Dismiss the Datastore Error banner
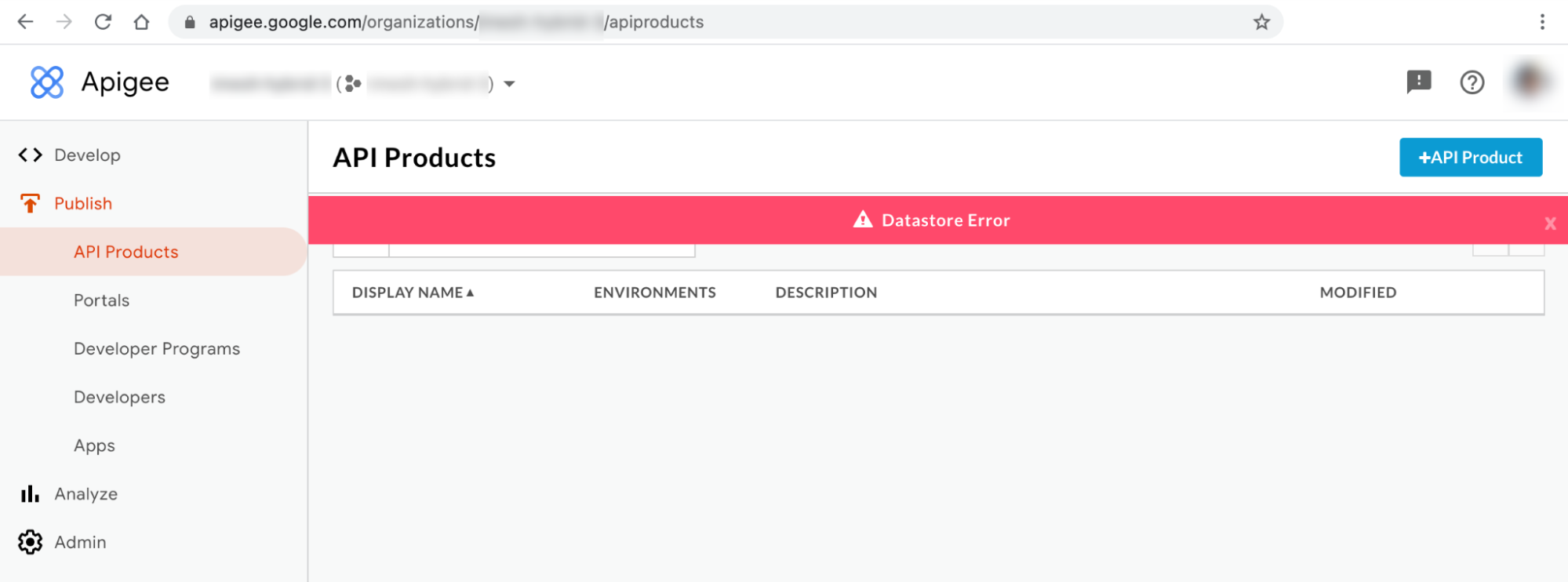Viewport: 1568px width, 582px height. pos(1550,224)
